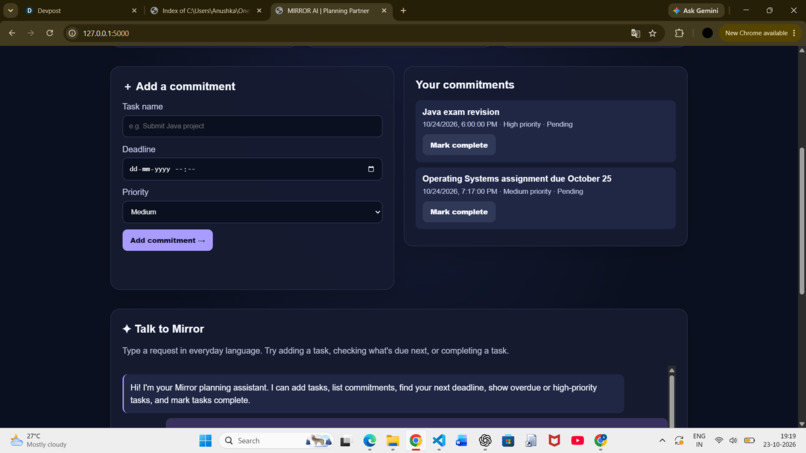Viewport: 806px width, 453px height.
Task: Open Ask Gemini button
Action: [x=697, y=10]
